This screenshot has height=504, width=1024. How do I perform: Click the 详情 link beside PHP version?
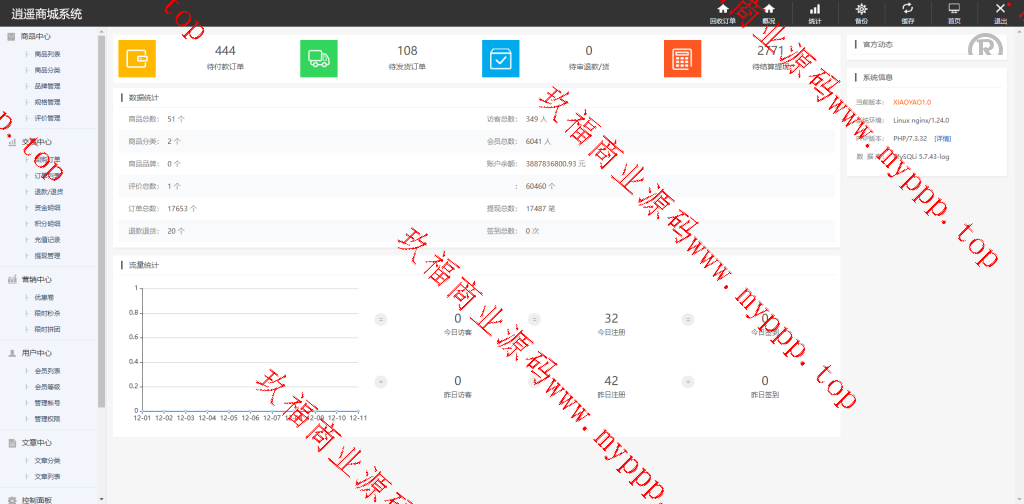[943, 138]
